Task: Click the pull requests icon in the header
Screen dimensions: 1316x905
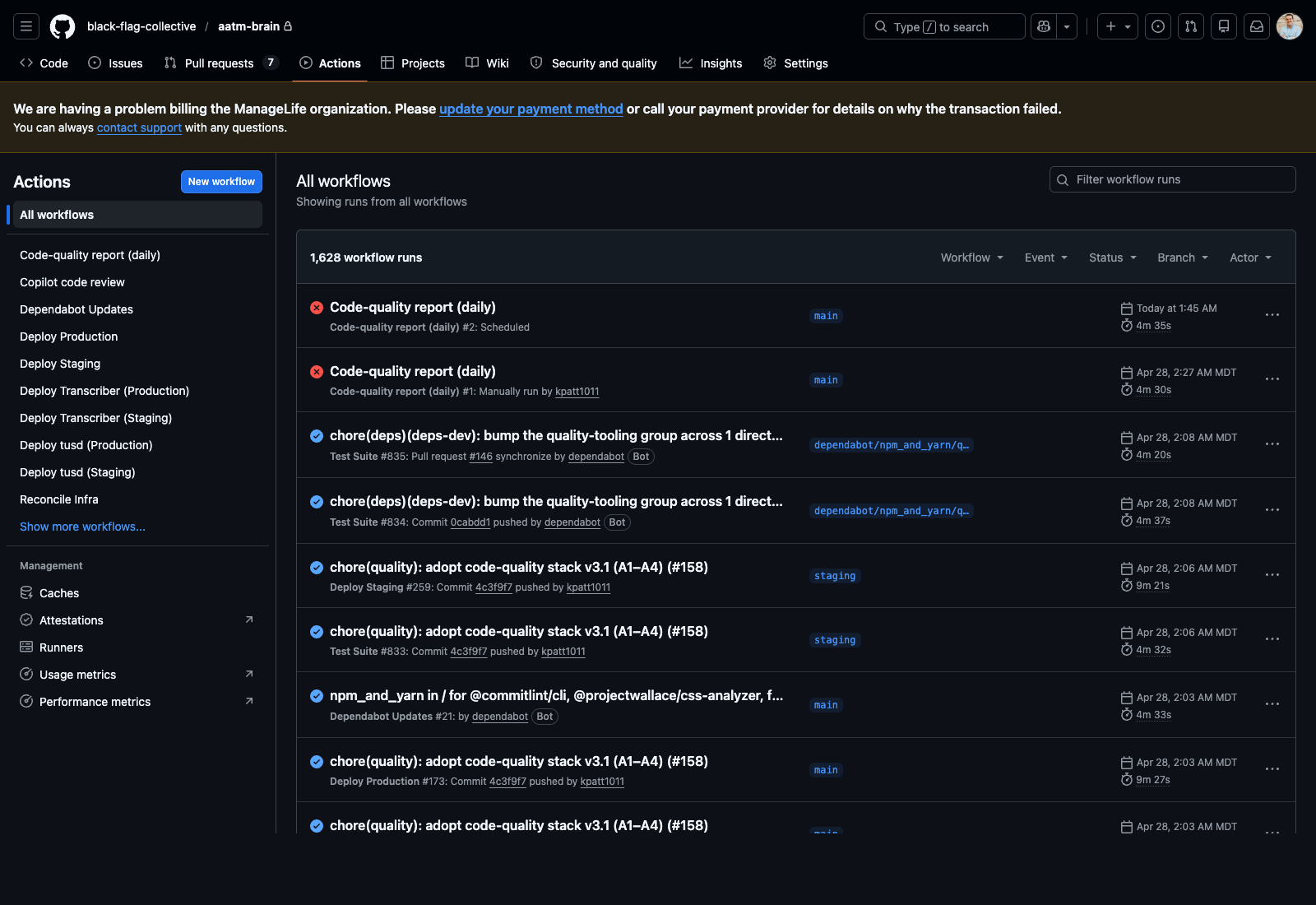Action: pos(1190,26)
